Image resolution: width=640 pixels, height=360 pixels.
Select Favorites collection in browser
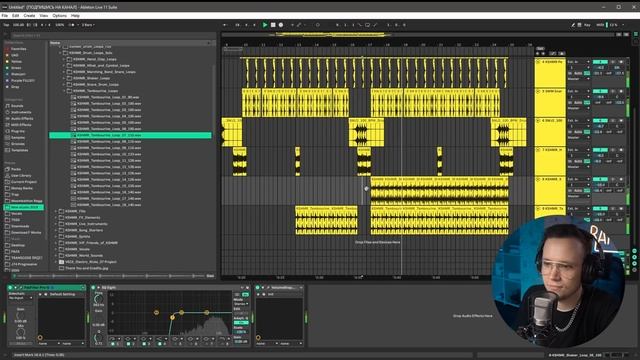coord(19,49)
